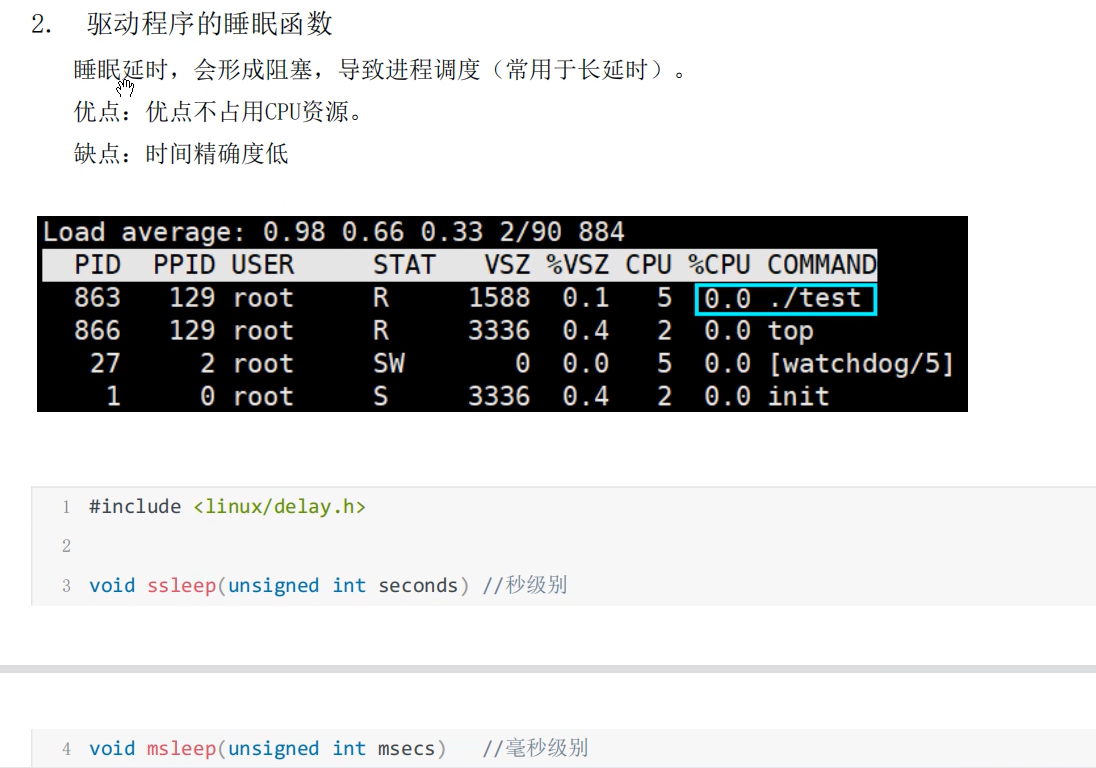Screen dimensions: 1096x768
Task: Click the %CPU column header
Action: 719,265
